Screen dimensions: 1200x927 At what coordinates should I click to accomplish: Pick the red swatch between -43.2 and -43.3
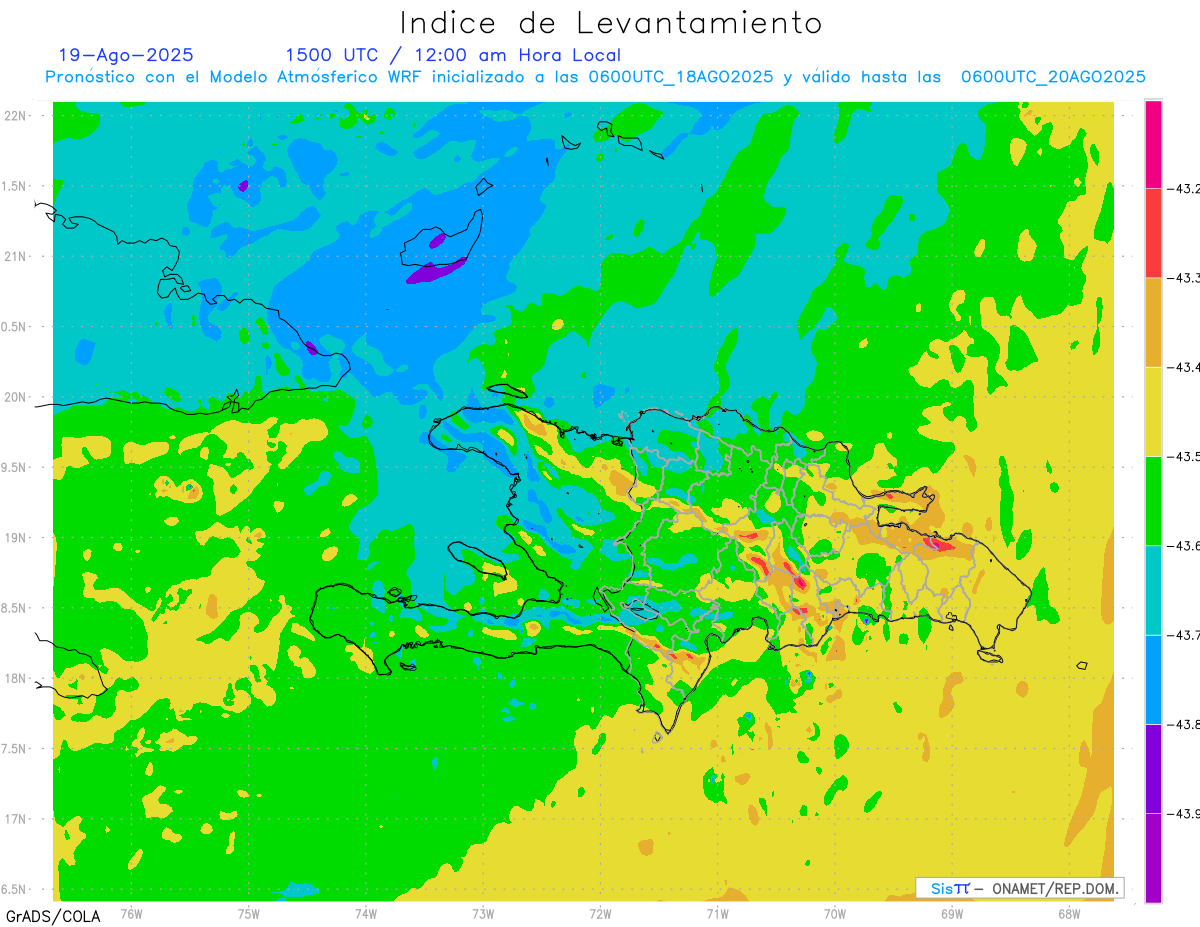(1153, 233)
